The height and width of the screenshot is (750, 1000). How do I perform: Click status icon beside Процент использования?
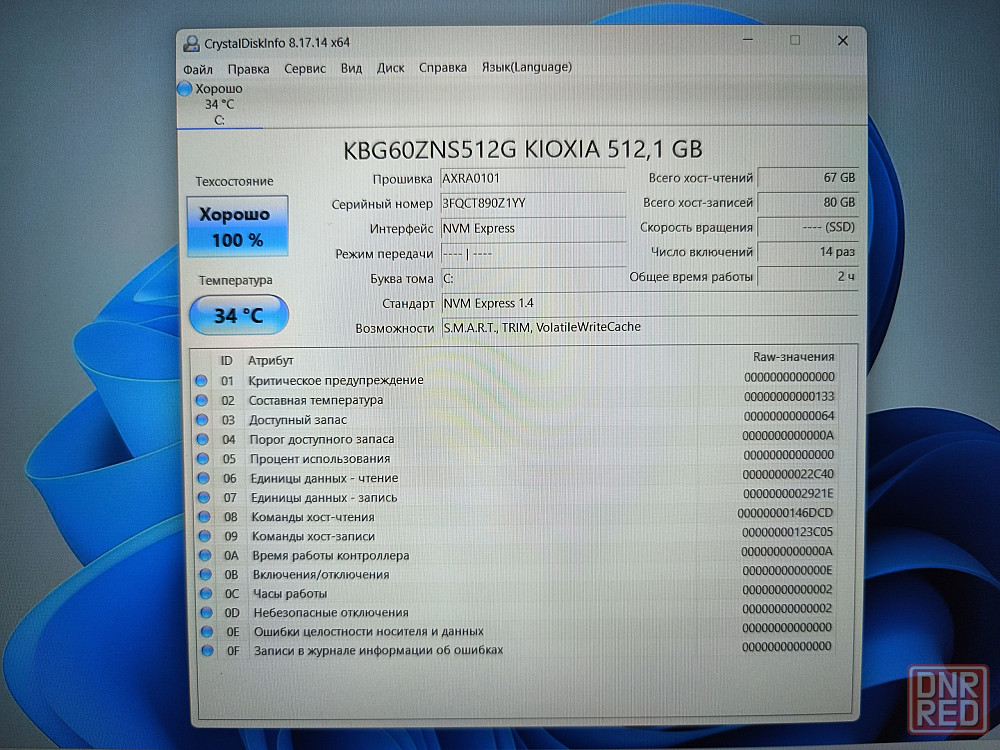202,458
